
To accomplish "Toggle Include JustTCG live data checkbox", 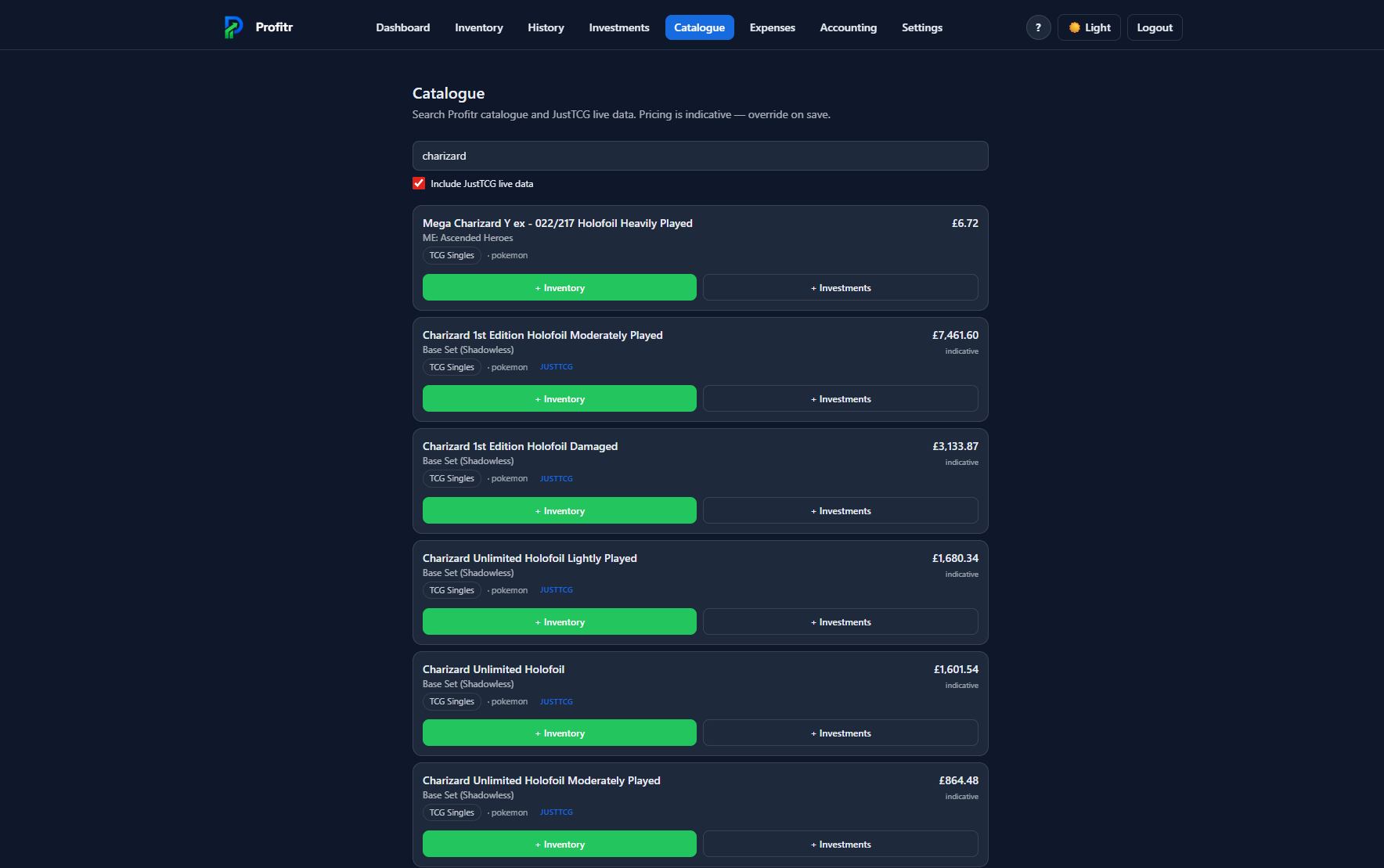I will pyautogui.click(x=419, y=183).
